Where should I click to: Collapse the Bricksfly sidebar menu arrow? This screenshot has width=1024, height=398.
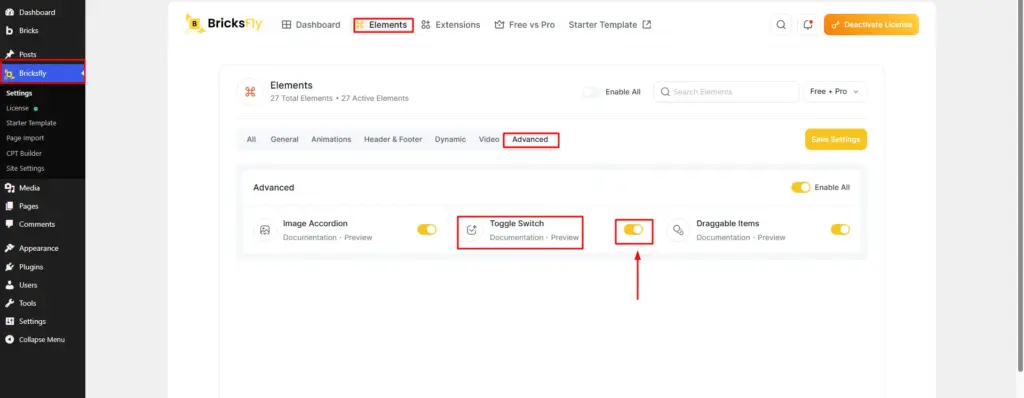pyautogui.click(x=82, y=73)
